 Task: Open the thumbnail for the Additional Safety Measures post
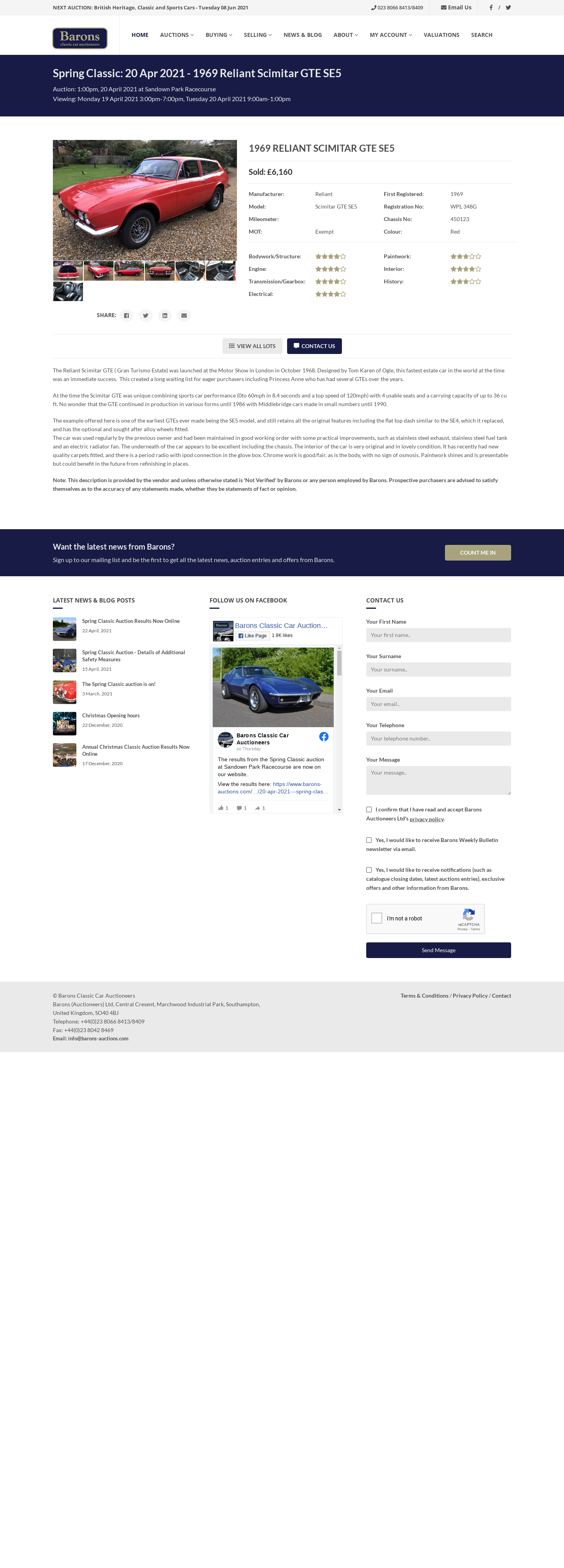click(x=65, y=661)
